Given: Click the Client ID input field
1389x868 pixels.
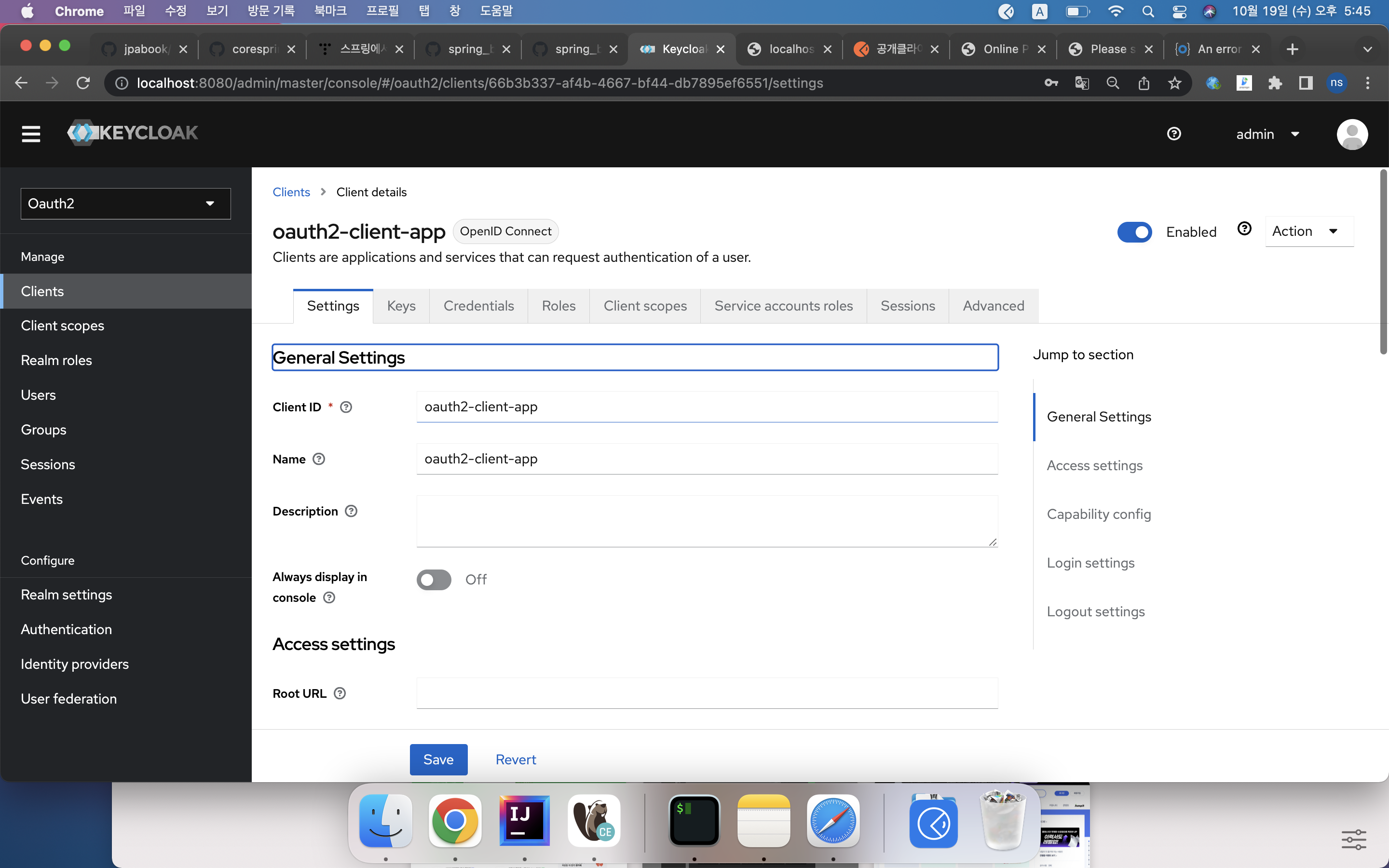Looking at the screenshot, I should 707,406.
